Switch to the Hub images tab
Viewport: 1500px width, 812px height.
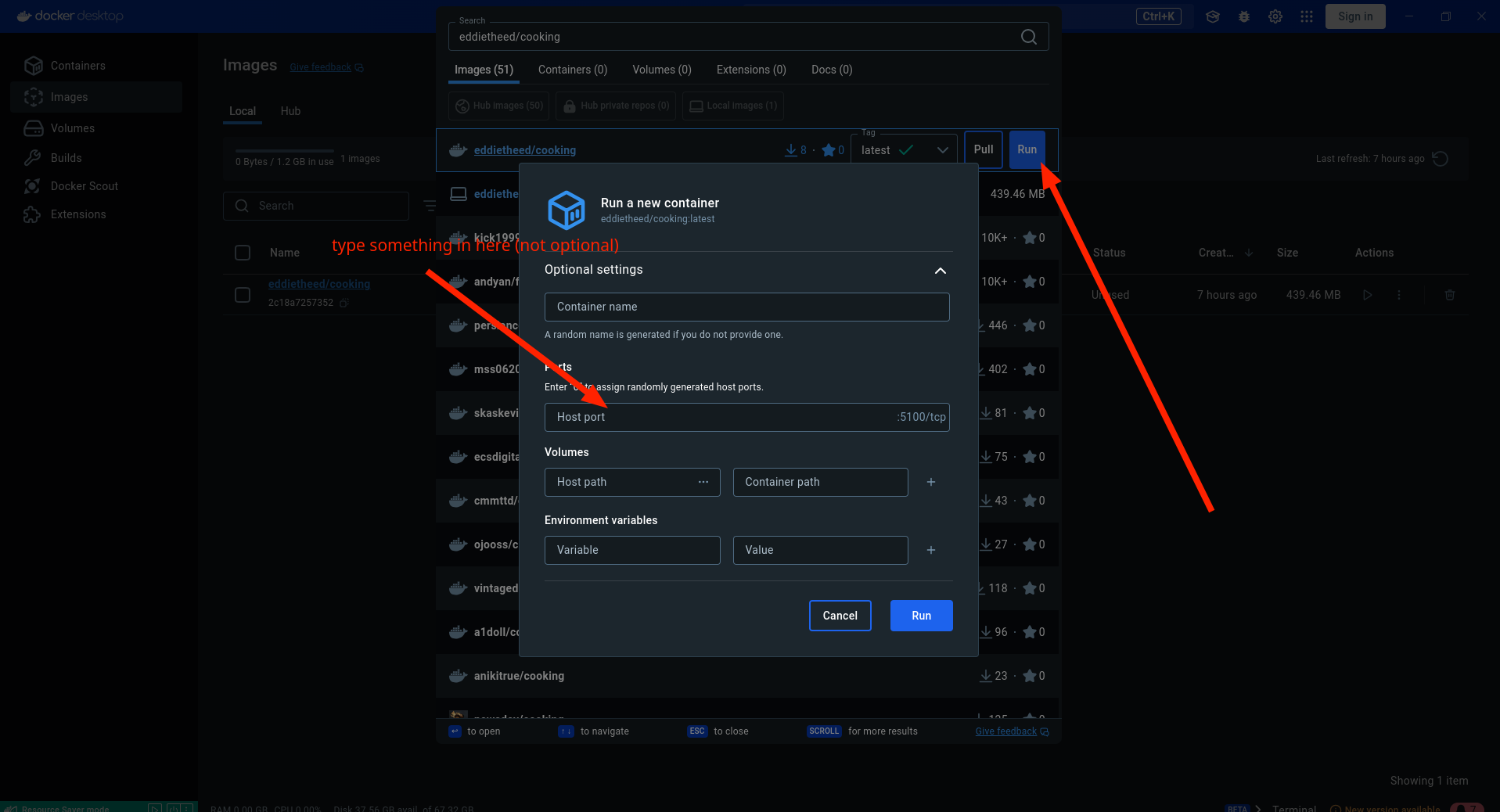click(290, 111)
